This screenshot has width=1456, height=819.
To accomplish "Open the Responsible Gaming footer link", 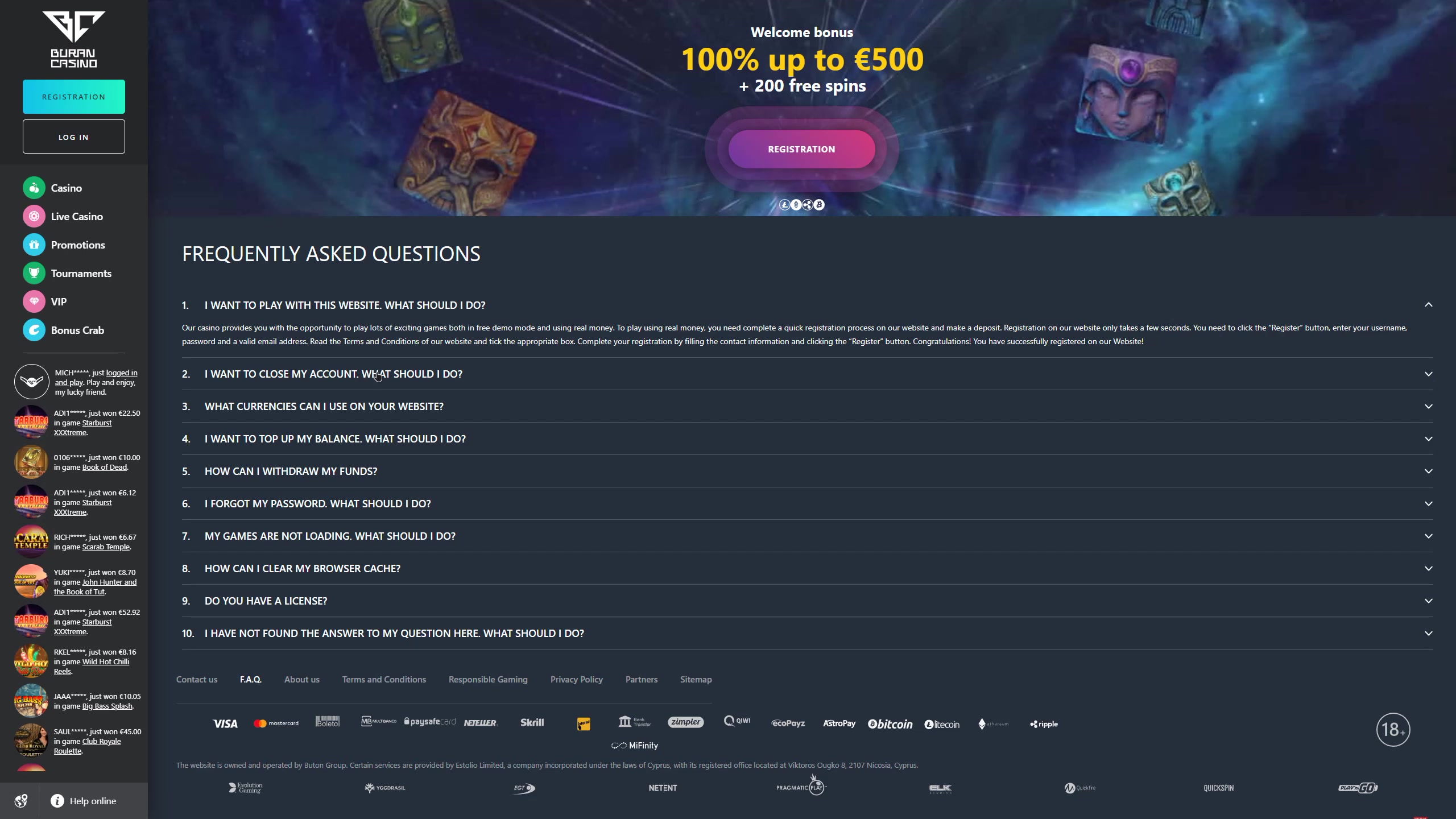I will point(488,679).
